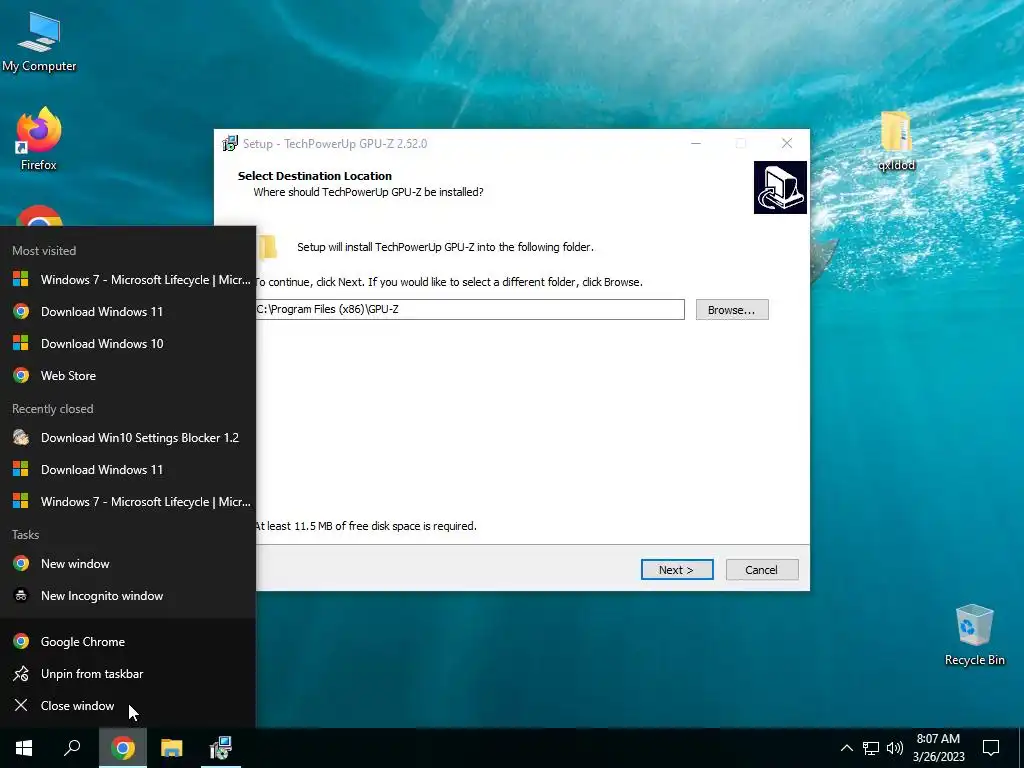The image size is (1024, 768).
Task: Click the setup title bar installer icon
Action: pos(230,143)
